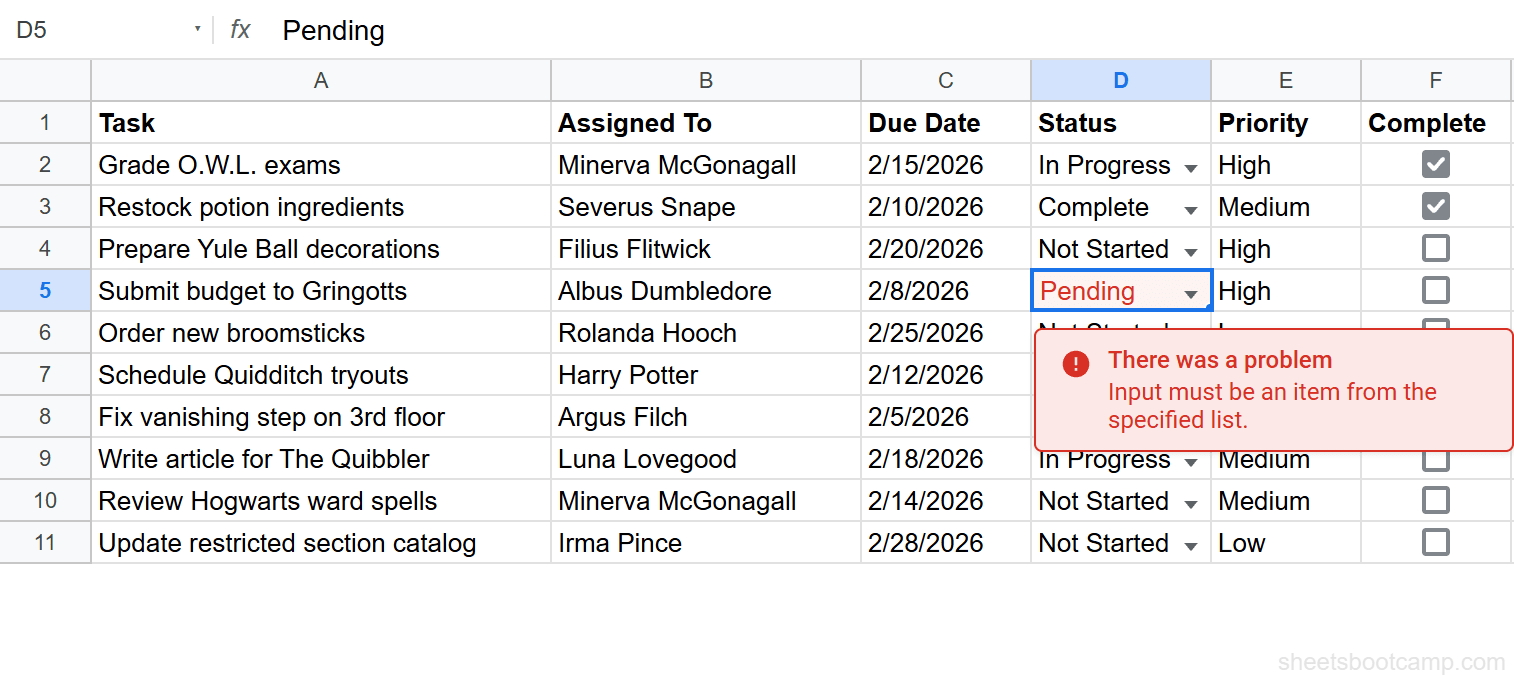Screen dimensions: 1514x680
Task: Click the formula bar showing Pending
Action: [x=333, y=30]
